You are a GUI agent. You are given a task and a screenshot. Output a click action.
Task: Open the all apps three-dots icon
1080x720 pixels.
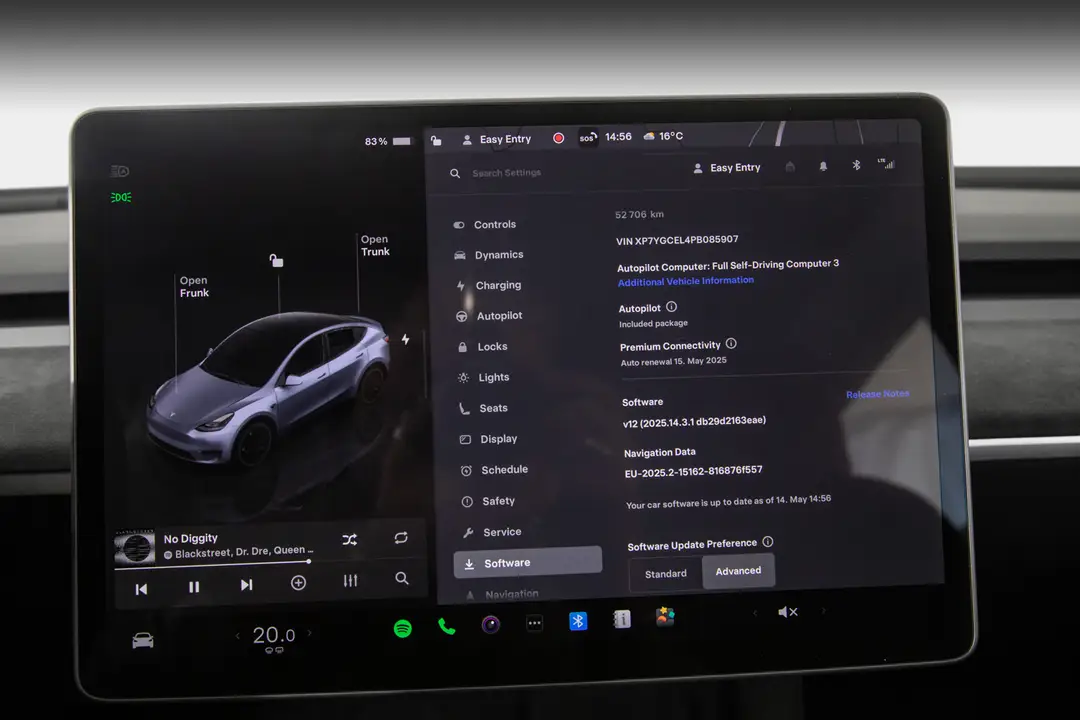(534, 624)
